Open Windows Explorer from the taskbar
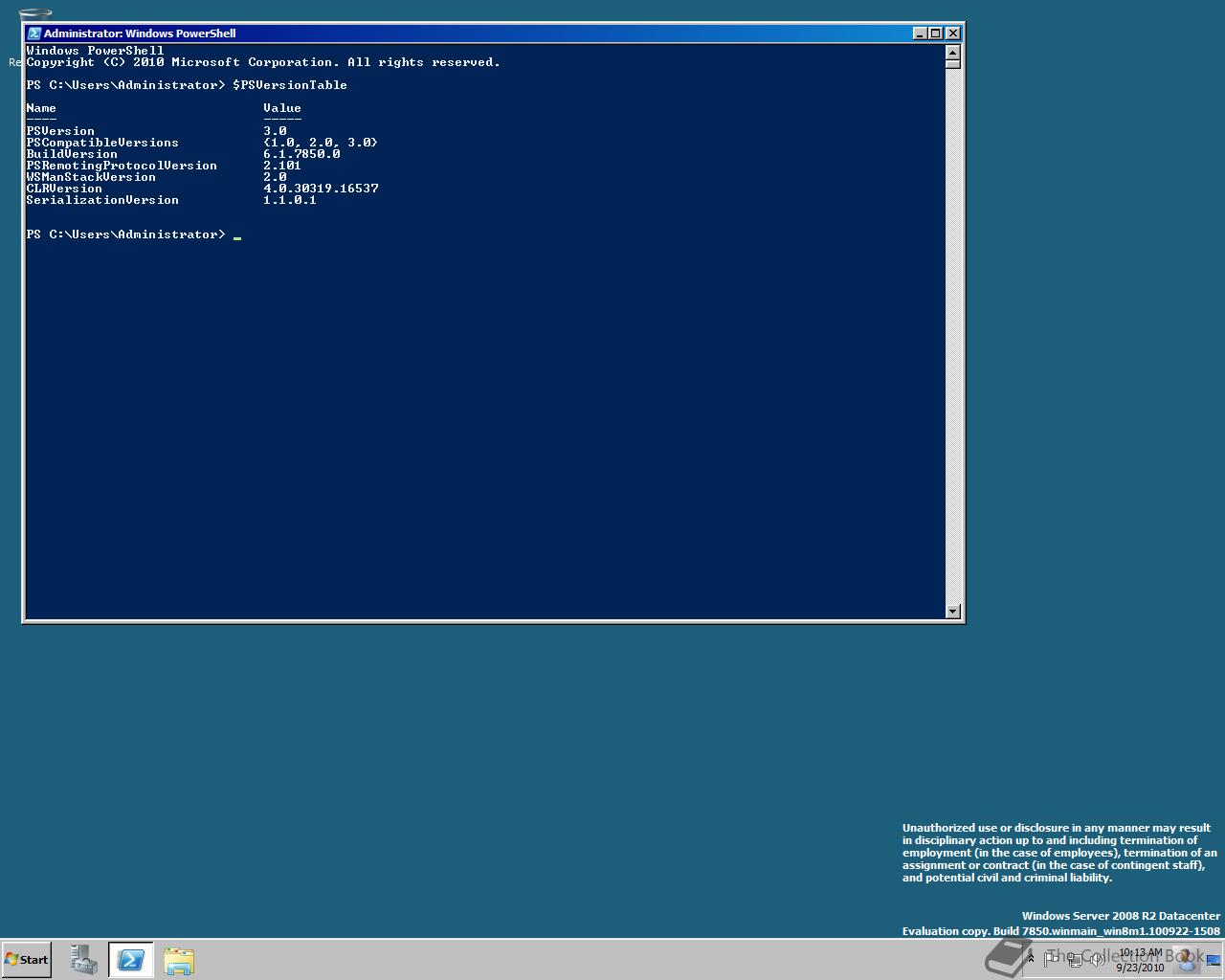This screenshot has height=980, width=1225. [179, 960]
